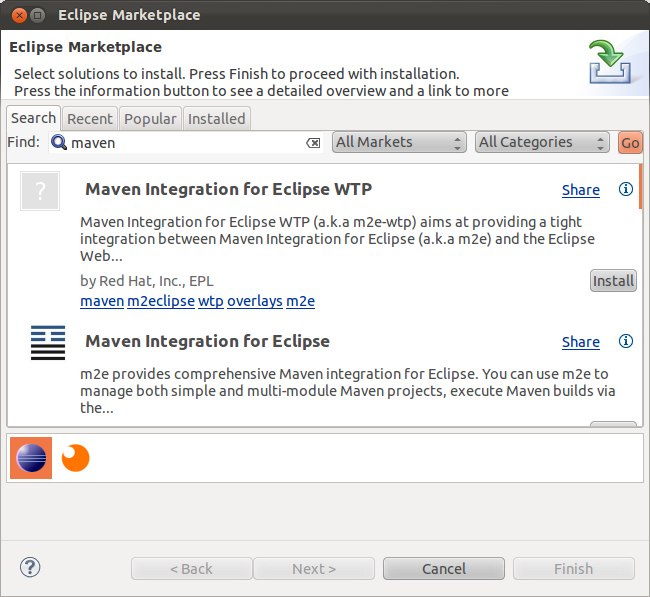The height and width of the screenshot is (597, 650).
Task: Click the Share link for Maven WTP
Action: coord(580,190)
